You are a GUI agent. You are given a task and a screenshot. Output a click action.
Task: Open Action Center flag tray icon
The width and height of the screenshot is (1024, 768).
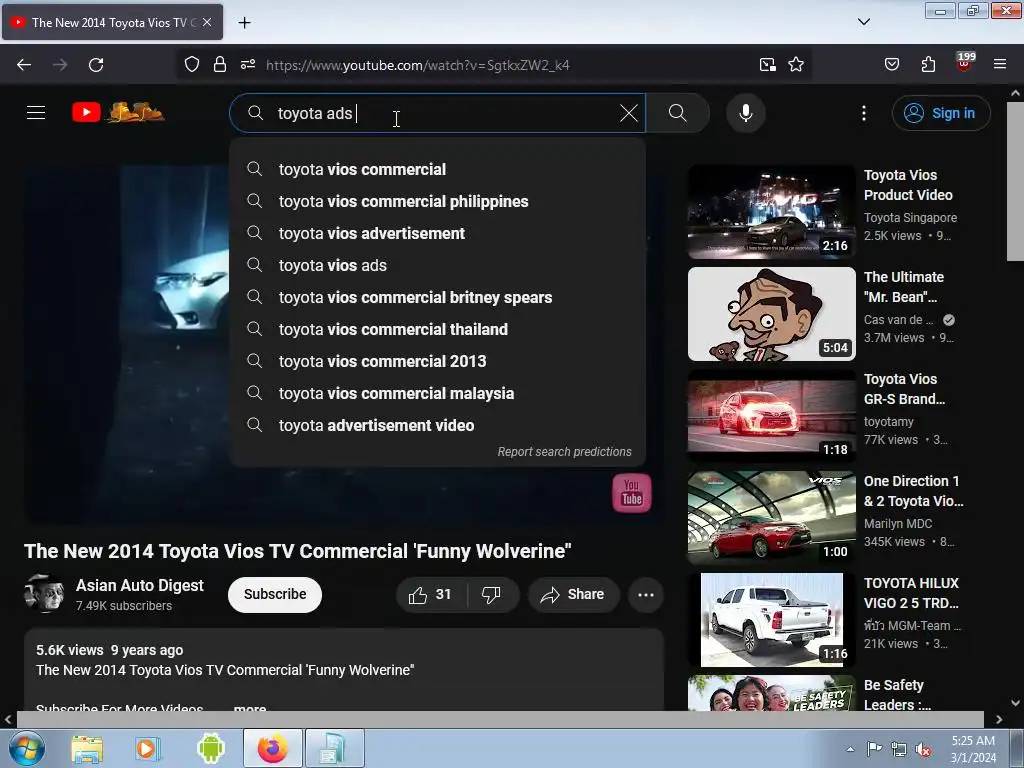point(874,749)
